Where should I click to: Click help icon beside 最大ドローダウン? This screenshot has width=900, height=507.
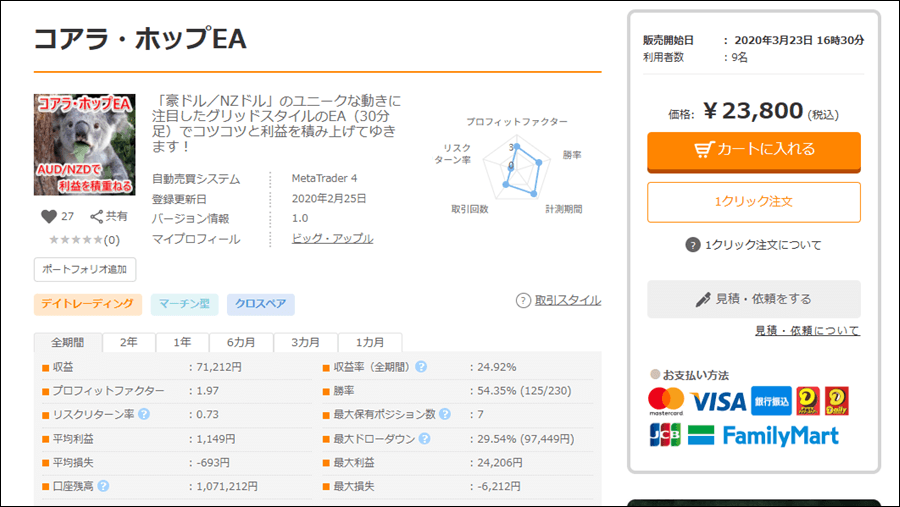tap(424, 438)
